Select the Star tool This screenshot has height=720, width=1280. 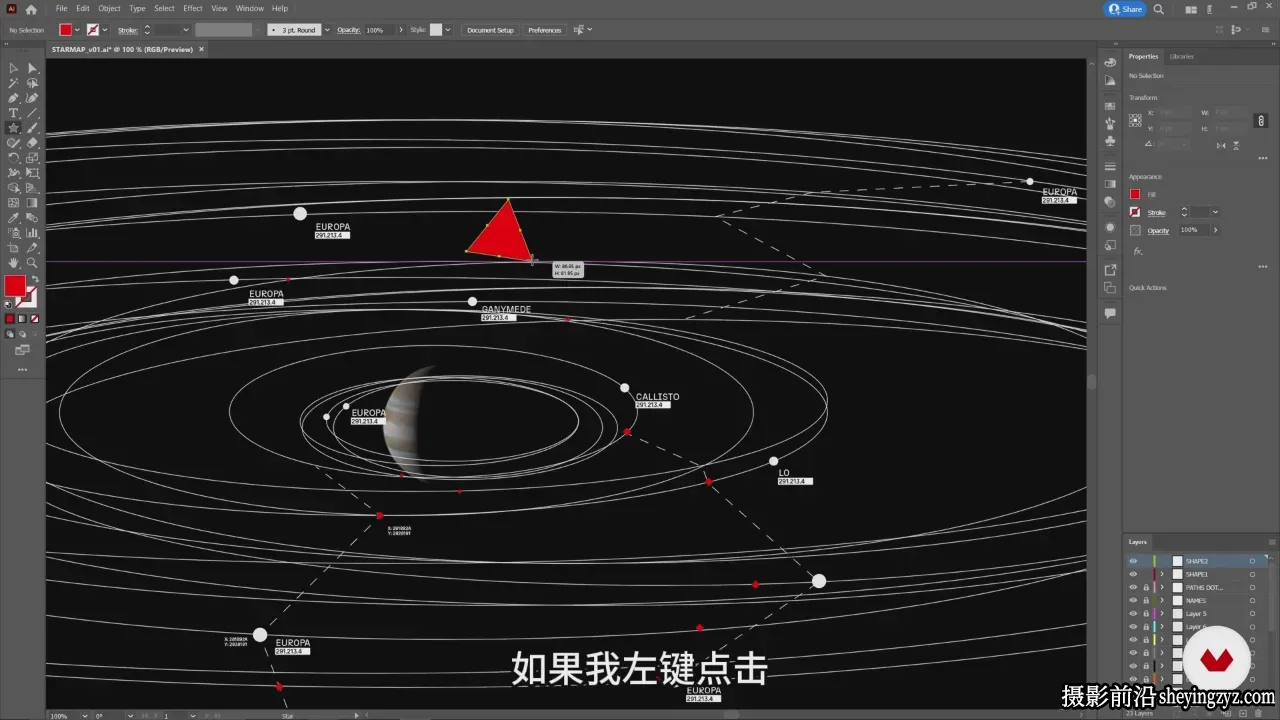tap(13, 128)
